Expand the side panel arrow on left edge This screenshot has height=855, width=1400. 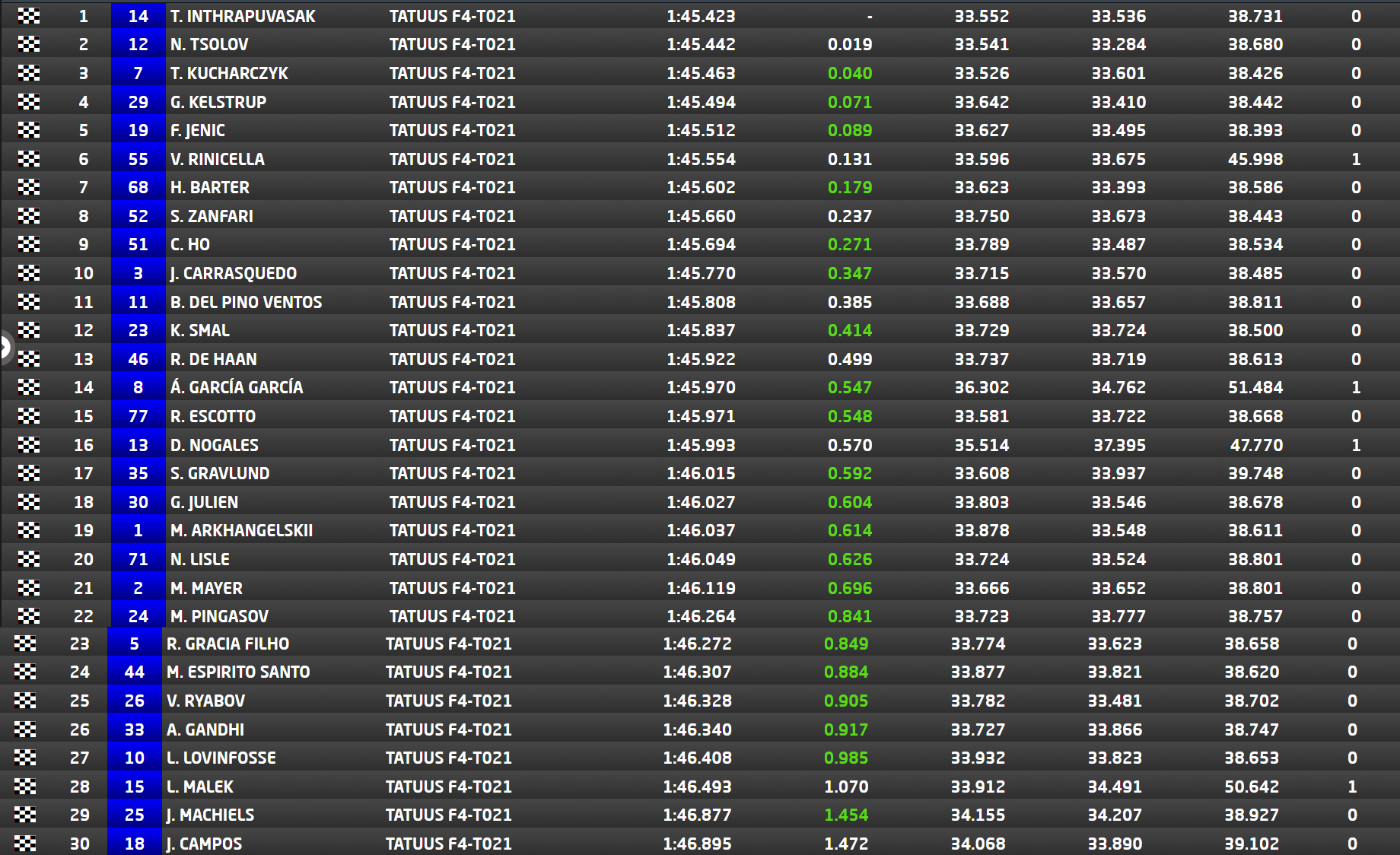coord(5,347)
